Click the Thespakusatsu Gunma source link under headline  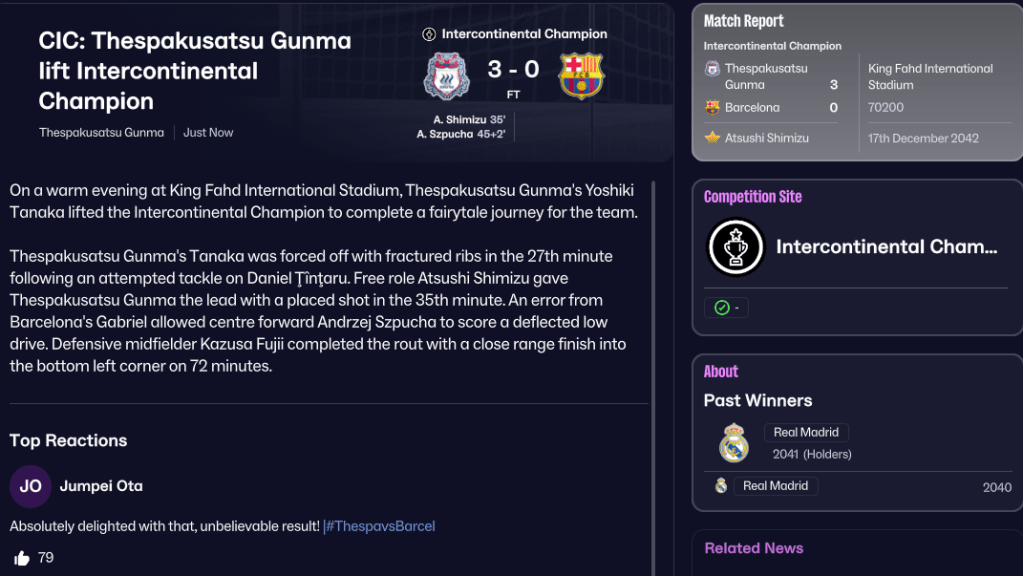[101, 133]
